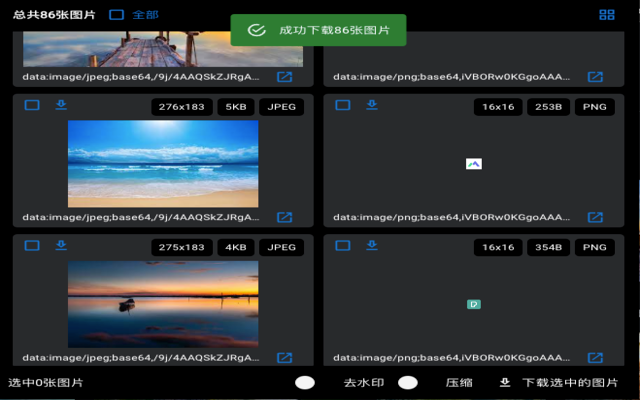Select the 275x183 sunset image checkbox
This screenshot has width=640, height=400.
click(32, 246)
